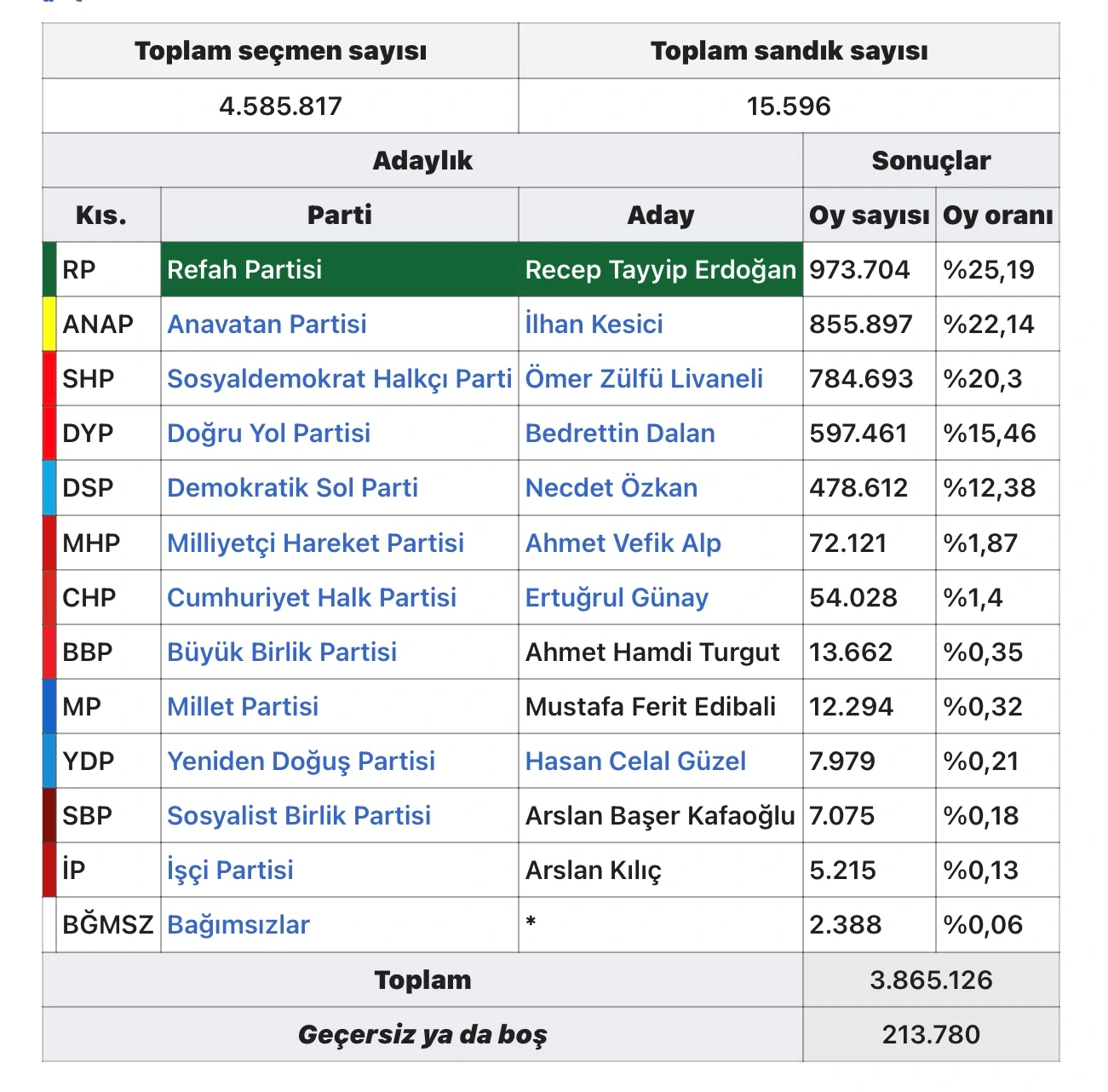Open the Büyük Birlik Partisi page
Viewport: 1108px width, 1092px height.
point(281,652)
